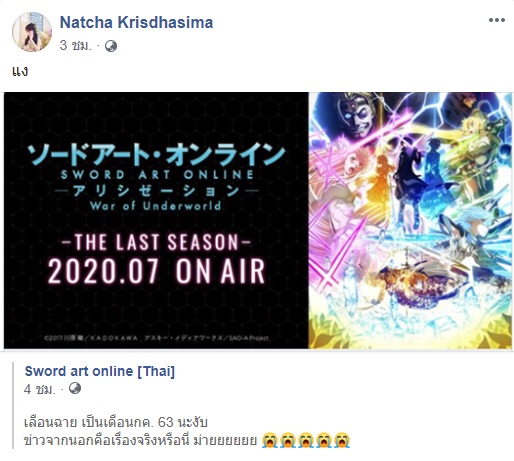The height and width of the screenshot is (461, 514).
Task: Click the KADOKAWA copyright line in the image
Action: (x=156, y=338)
